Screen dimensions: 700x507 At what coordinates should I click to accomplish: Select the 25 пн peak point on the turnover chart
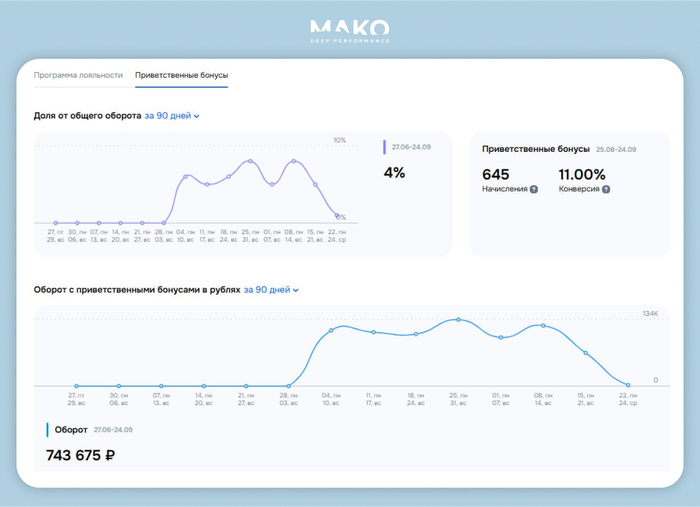tap(458, 320)
